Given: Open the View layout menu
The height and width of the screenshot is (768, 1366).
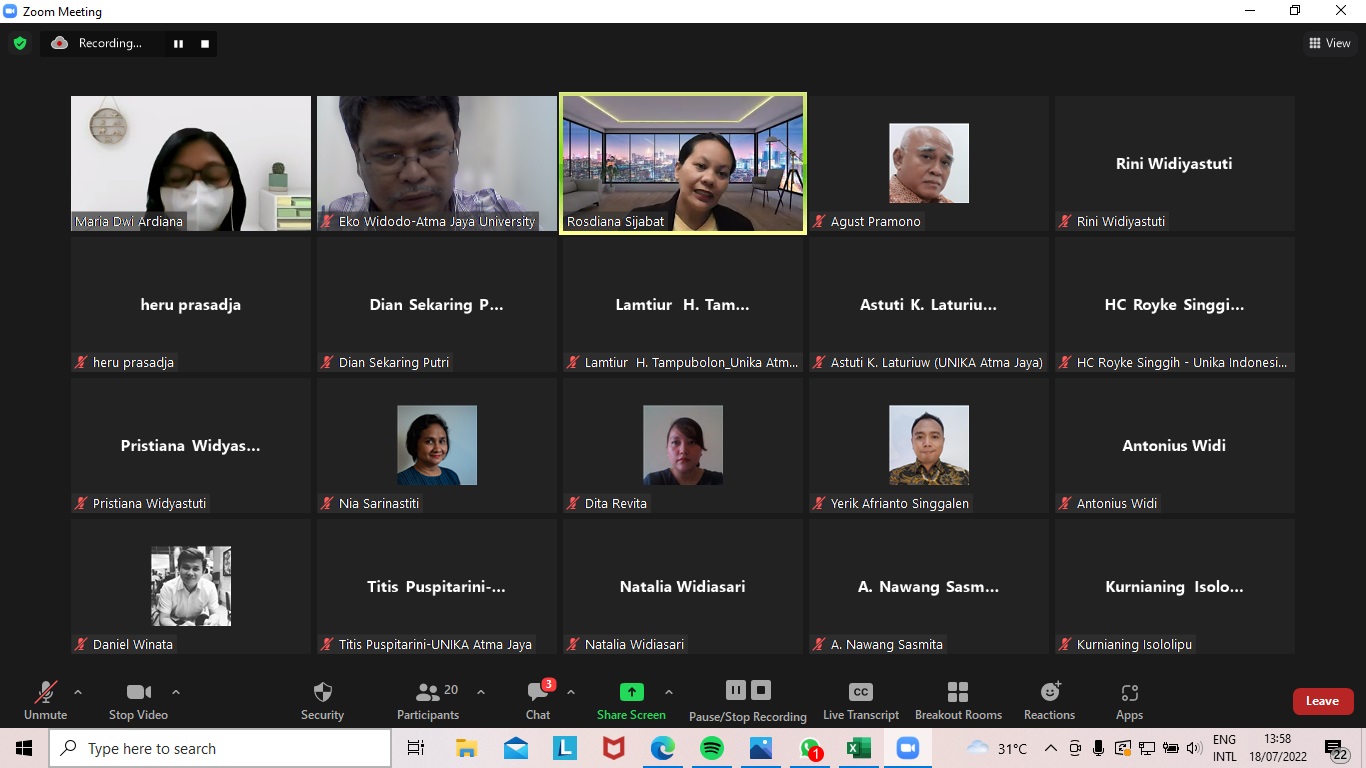Looking at the screenshot, I should 1330,43.
